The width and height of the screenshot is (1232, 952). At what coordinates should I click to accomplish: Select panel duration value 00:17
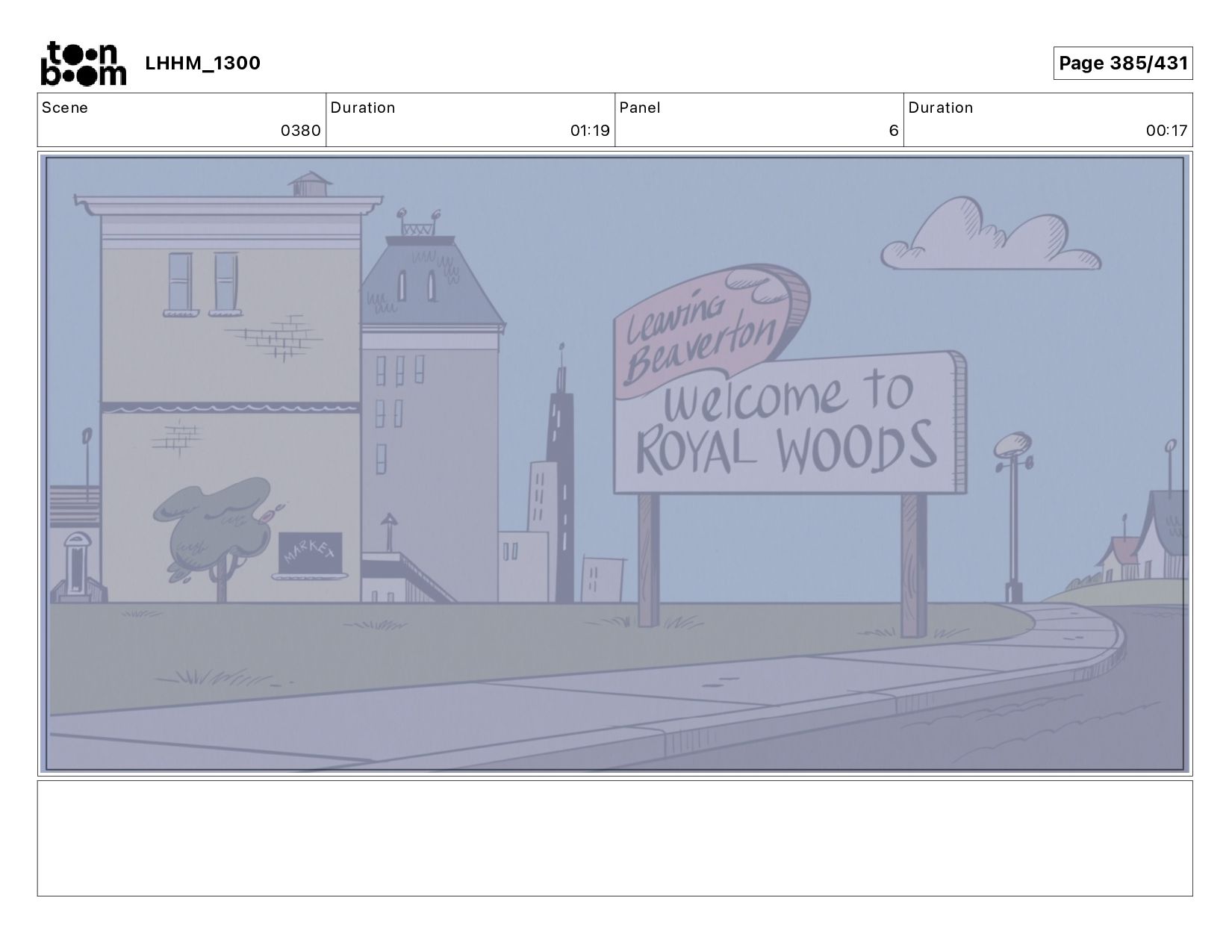point(1166,131)
